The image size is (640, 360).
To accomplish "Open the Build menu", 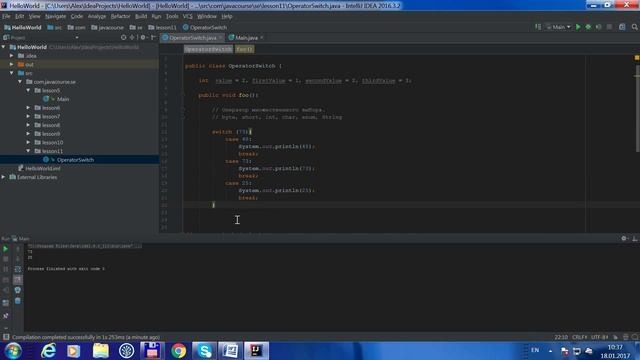I will pyautogui.click(x=141, y=16).
